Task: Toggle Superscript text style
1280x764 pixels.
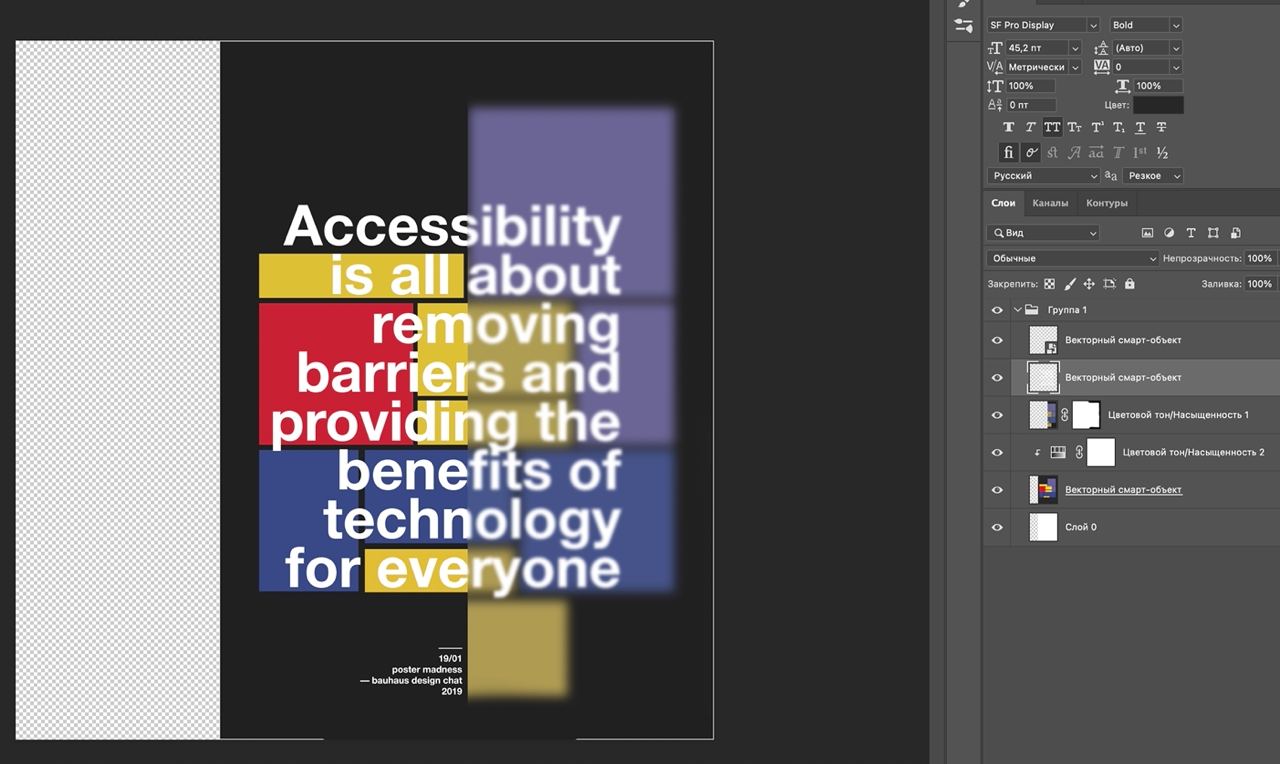Action: [x=1096, y=127]
